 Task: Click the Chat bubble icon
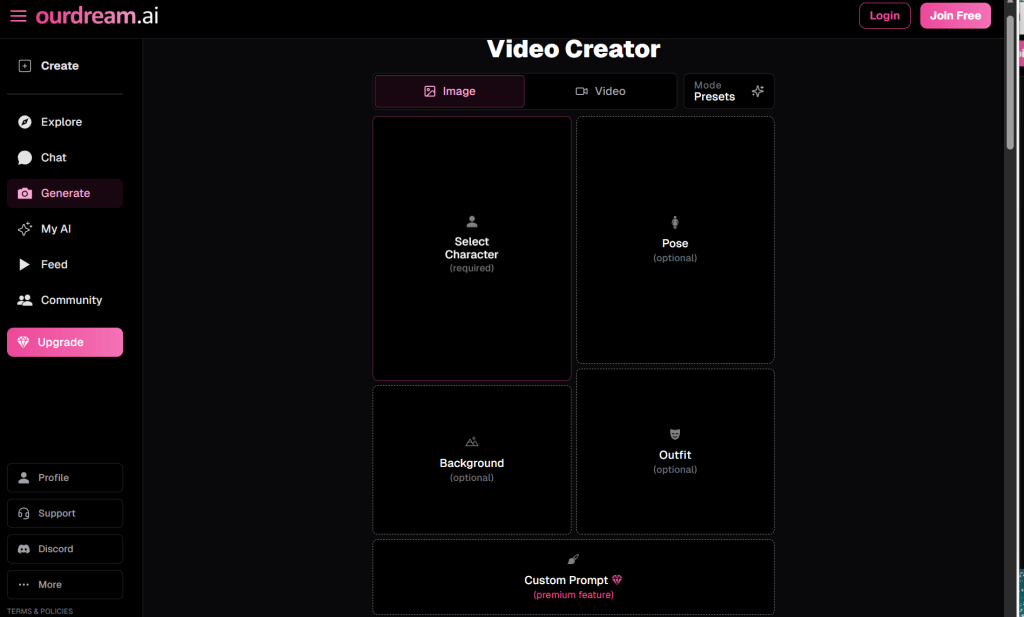tap(25, 158)
